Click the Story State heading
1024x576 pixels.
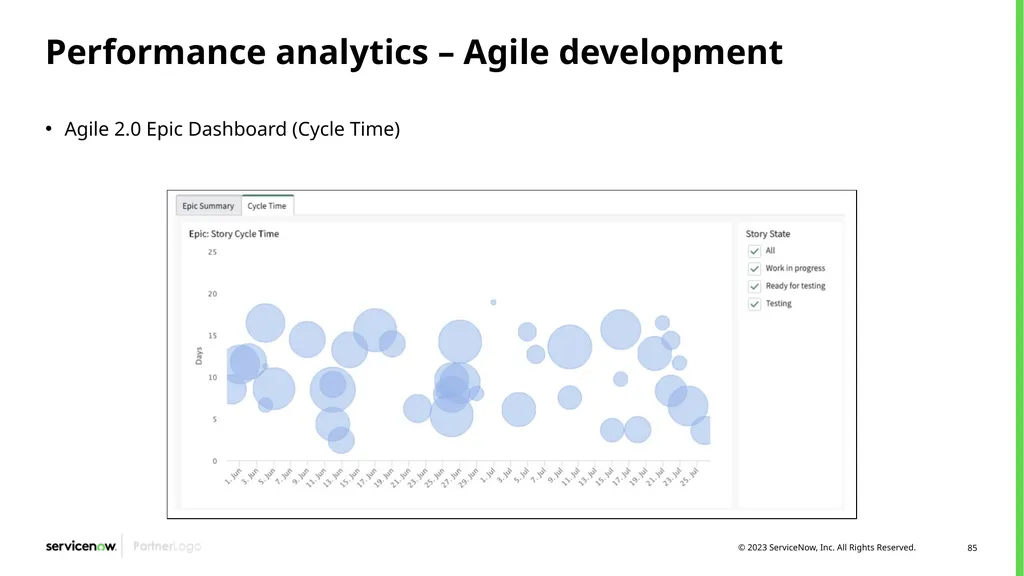(768, 234)
